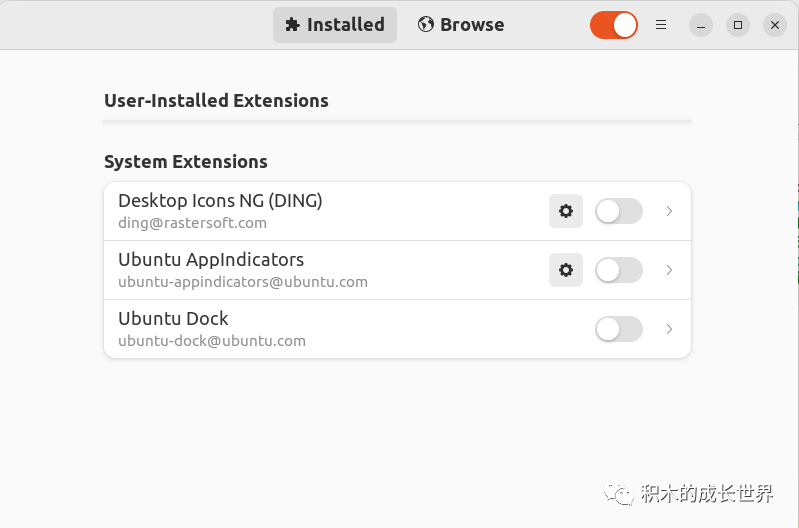This screenshot has height=528, width=799.
Task: Minimize the Extensions window
Action: tap(701, 25)
